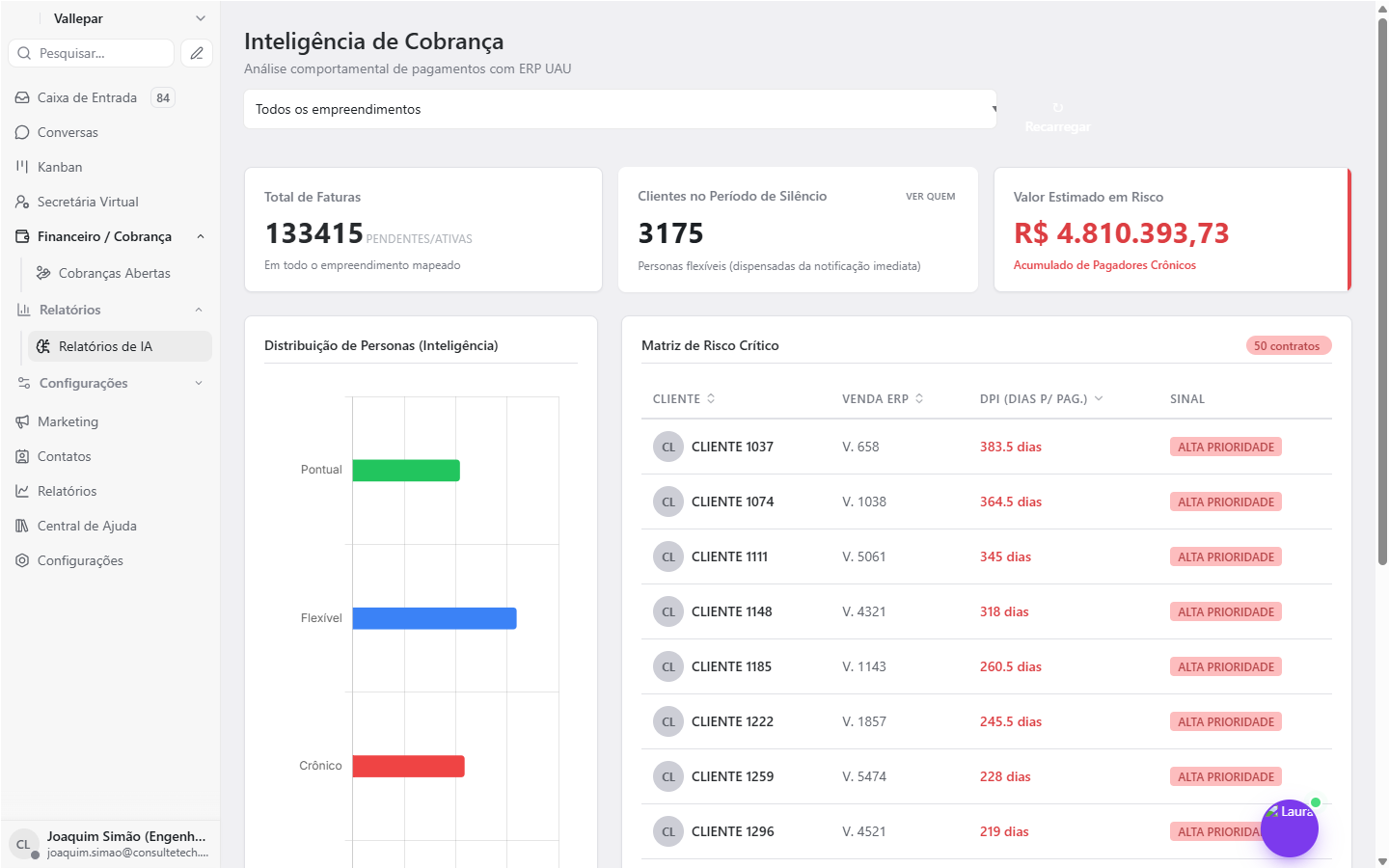Open Secretária Virtual icon

(x=22, y=202)
